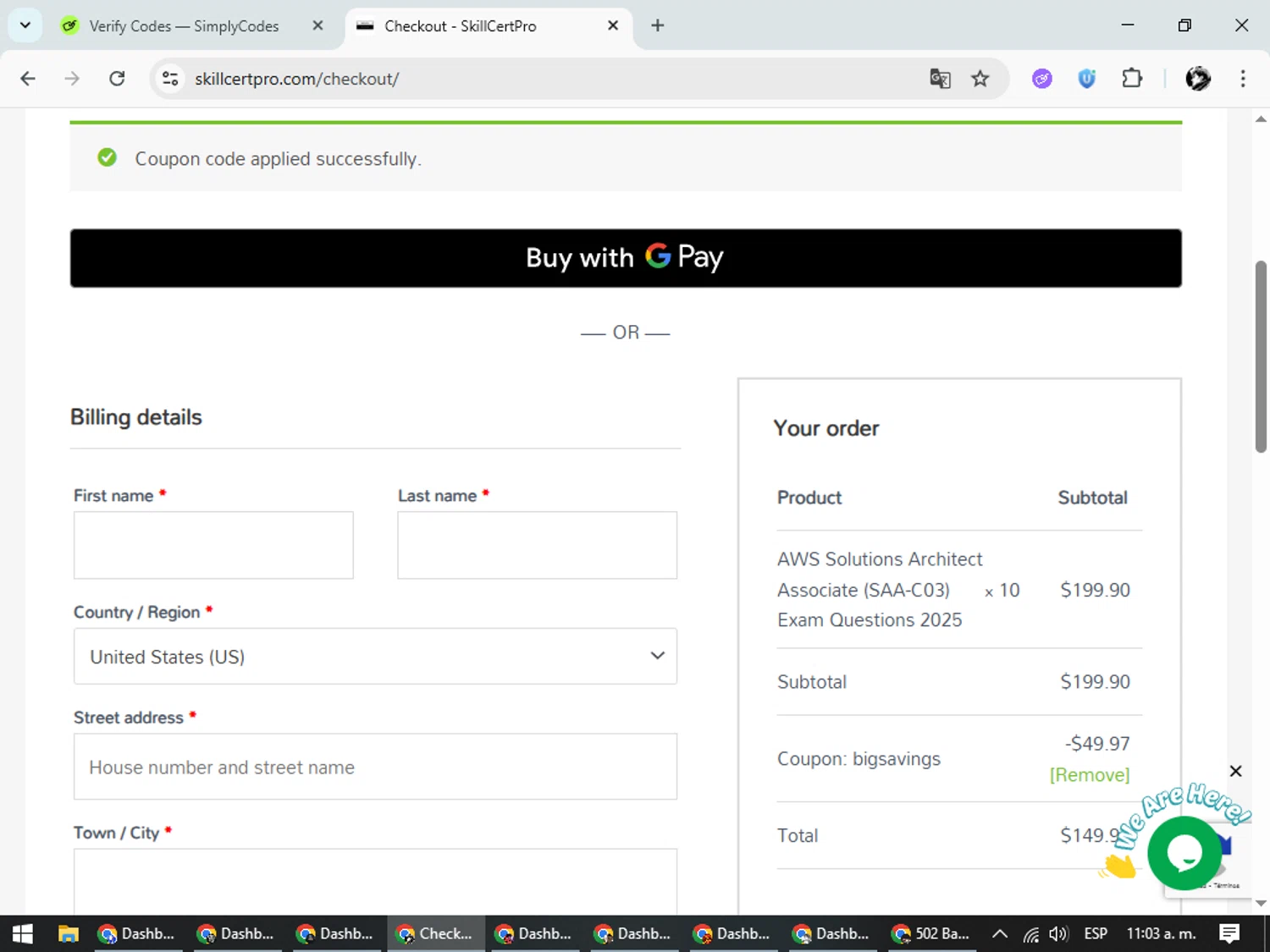Open the network Wi-Fi tray icon
The width and height of the screenshot is (1270, 952).
point(1030,933)
